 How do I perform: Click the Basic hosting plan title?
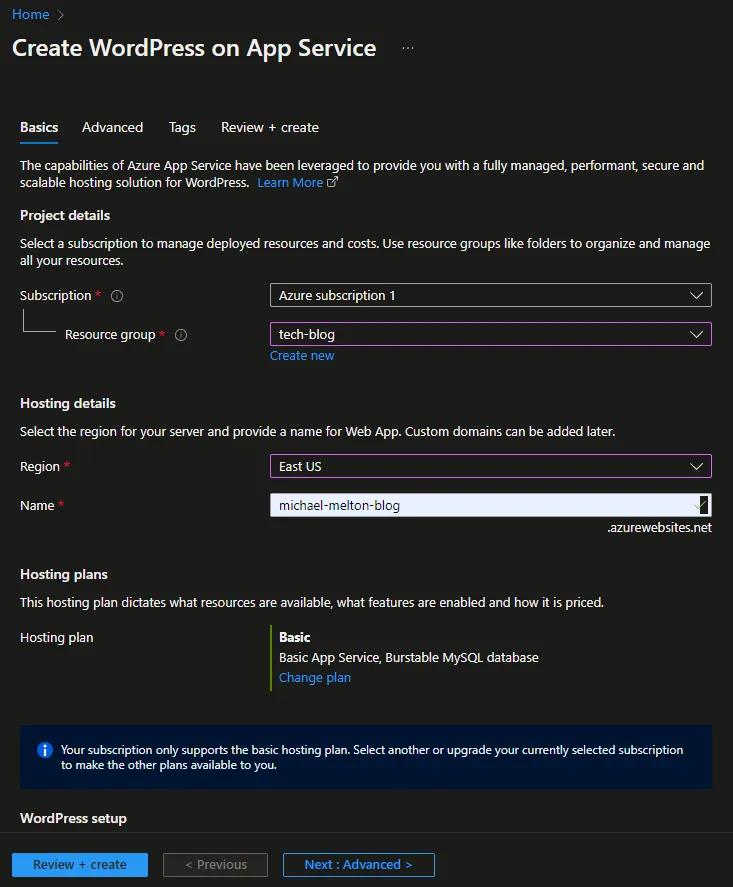[x=295, y=638]
